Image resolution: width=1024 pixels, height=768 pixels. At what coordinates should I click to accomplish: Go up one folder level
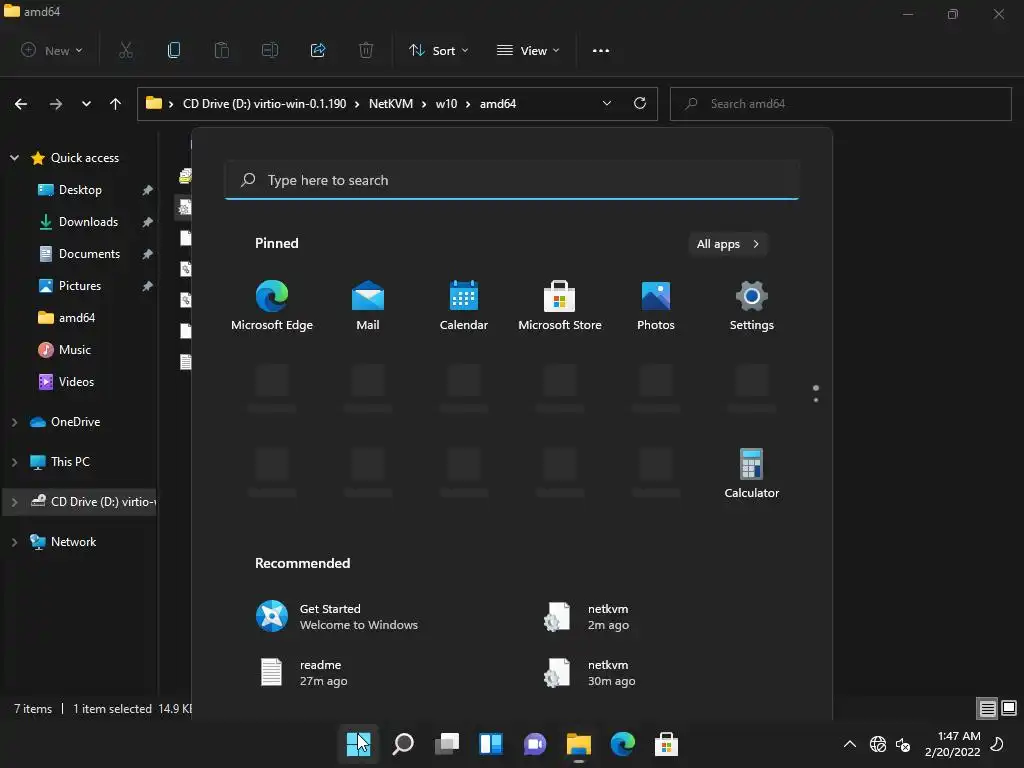pyautogui.click(x=116, y=104)
